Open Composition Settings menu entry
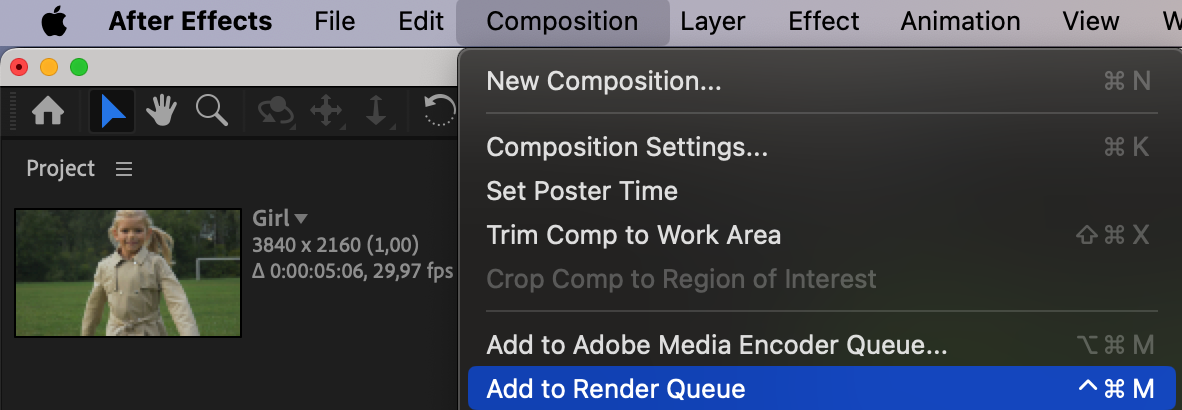 coord(627,147)
